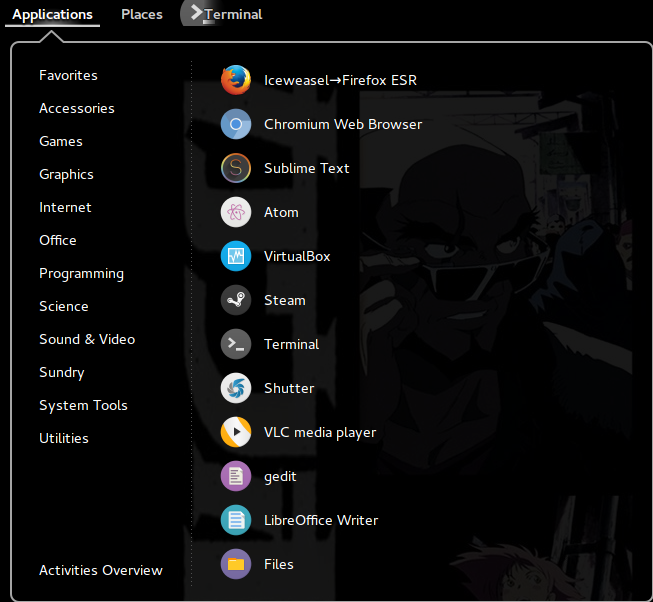Click the Files folder icon
653x602 pixels.
236,565
